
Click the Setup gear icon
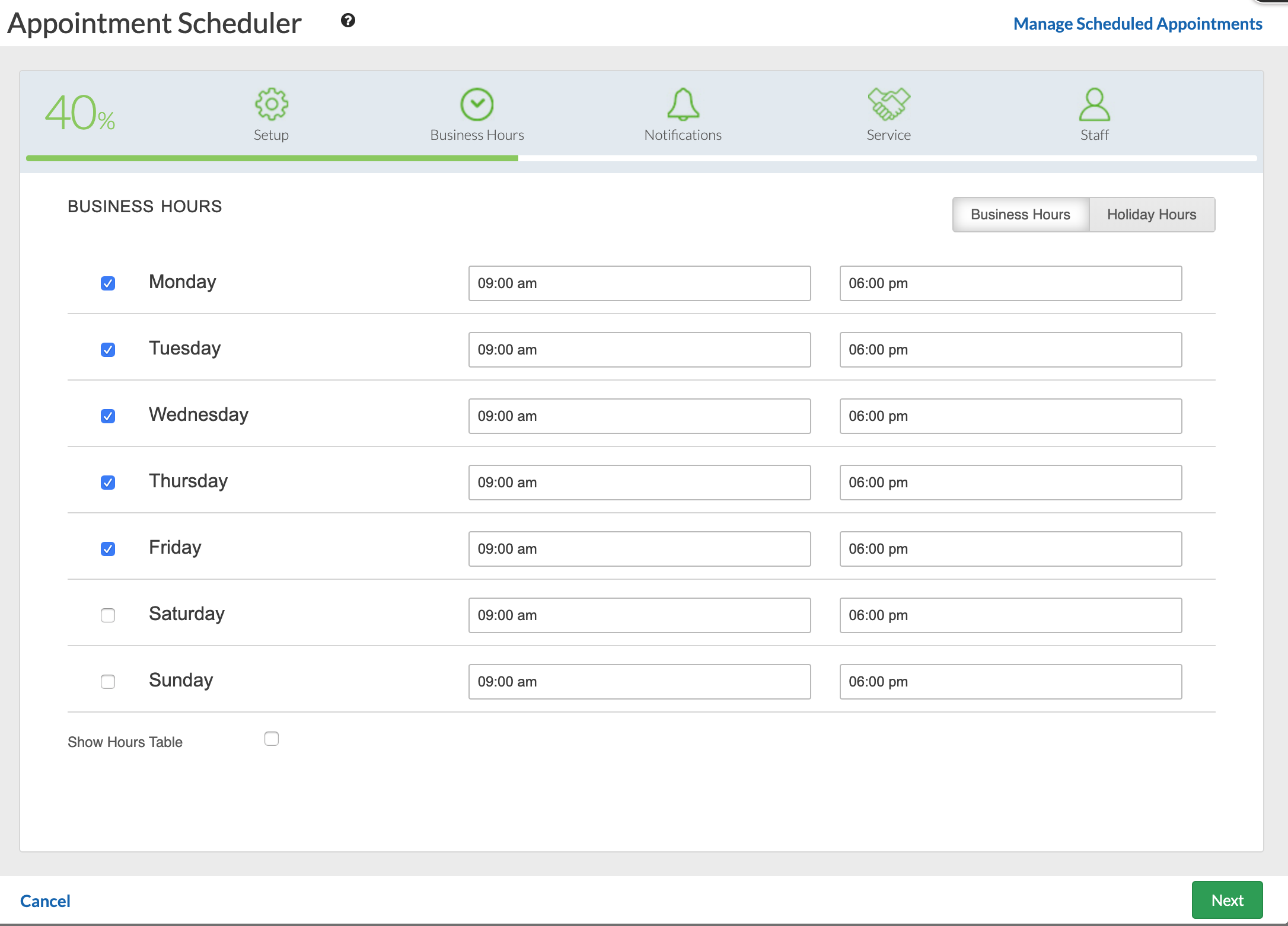pos(272,105)
